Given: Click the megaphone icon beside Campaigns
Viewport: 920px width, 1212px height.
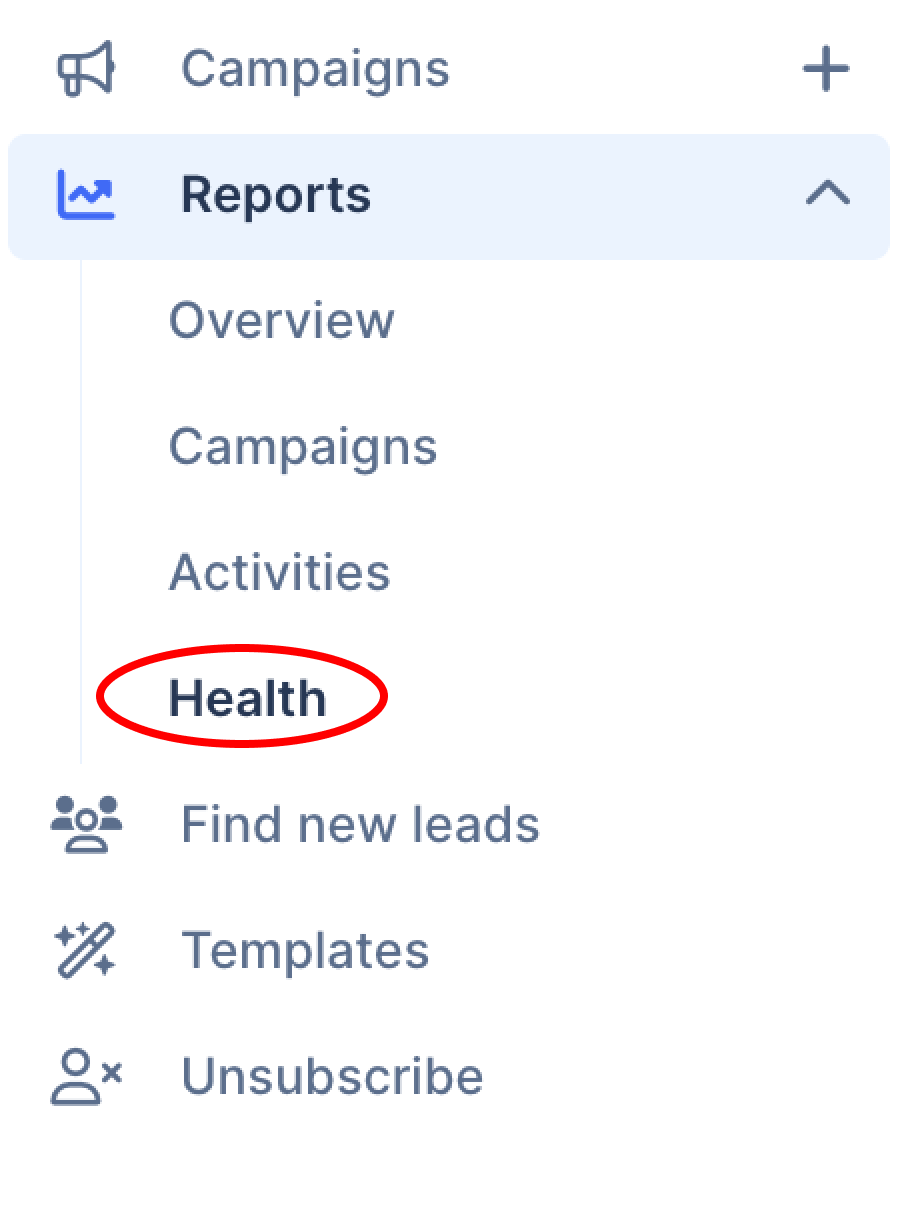Looking at the screenshot, I should click(84, 70).
